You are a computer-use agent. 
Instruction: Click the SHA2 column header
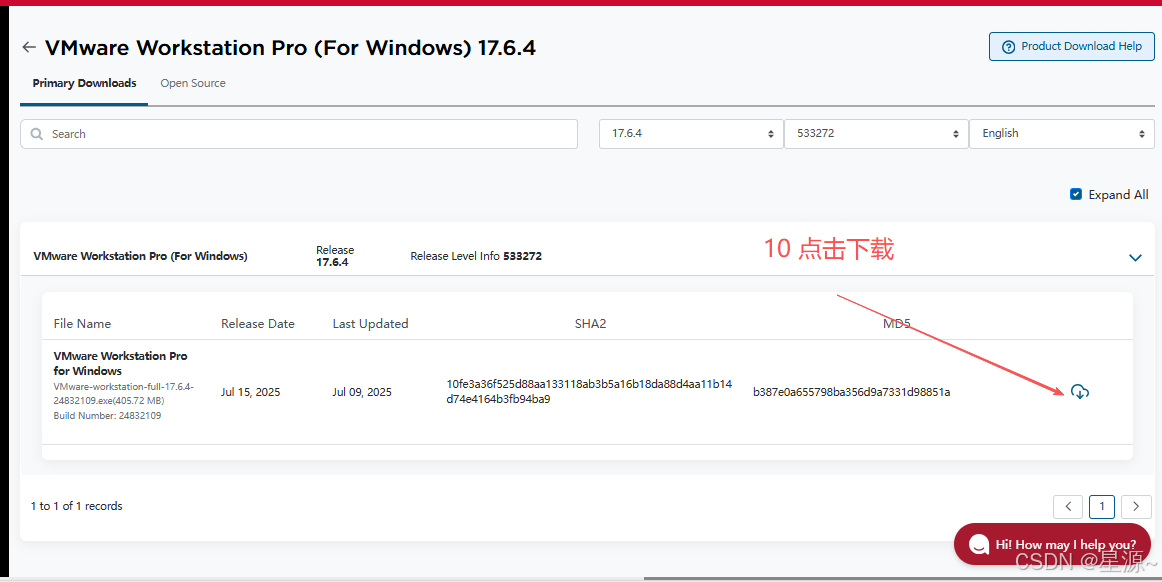click(591, 324)
